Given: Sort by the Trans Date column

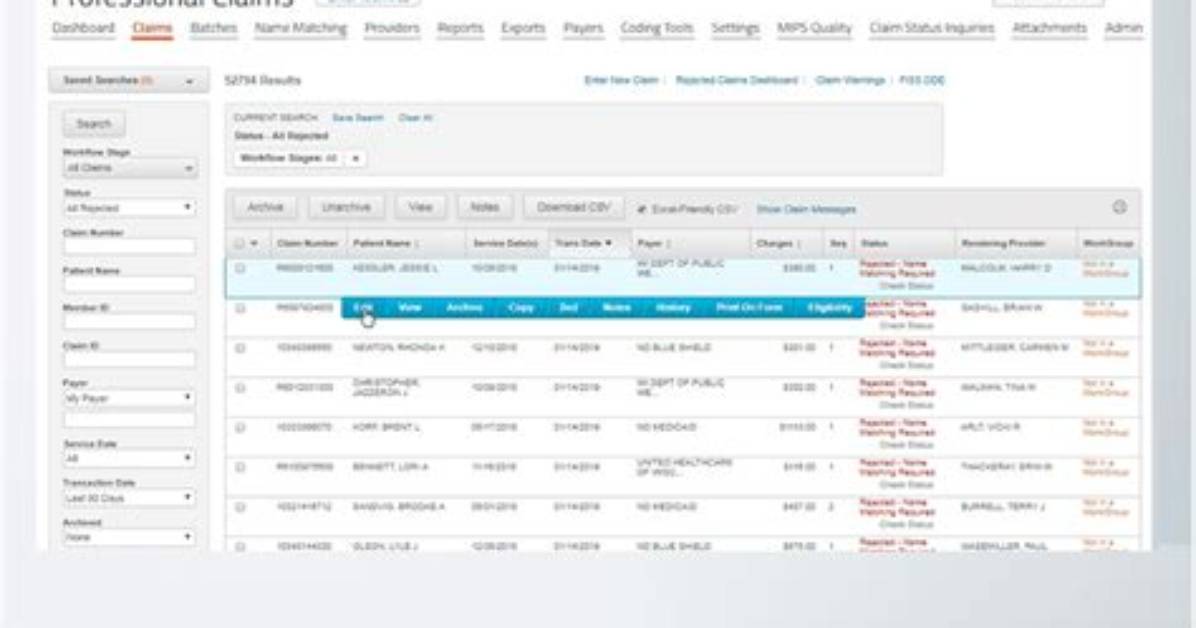Looking at the screenshot, I should 584,243.
